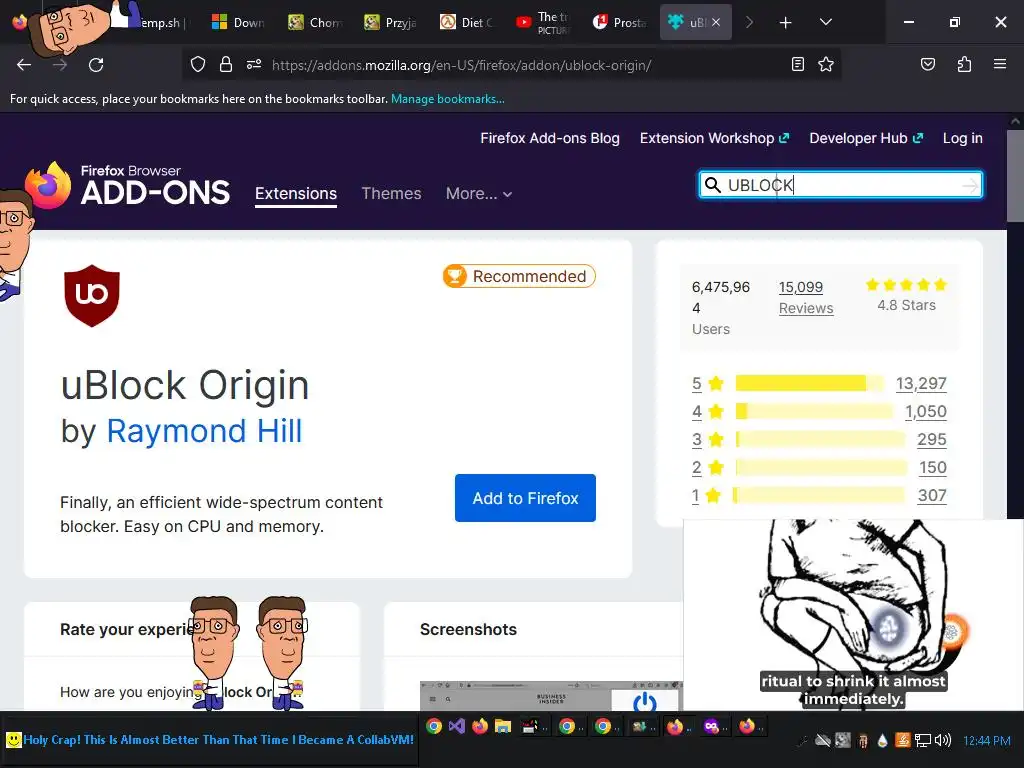Click the uBlock Origin shield logo

pyautogui.click(x=92, y=295)
